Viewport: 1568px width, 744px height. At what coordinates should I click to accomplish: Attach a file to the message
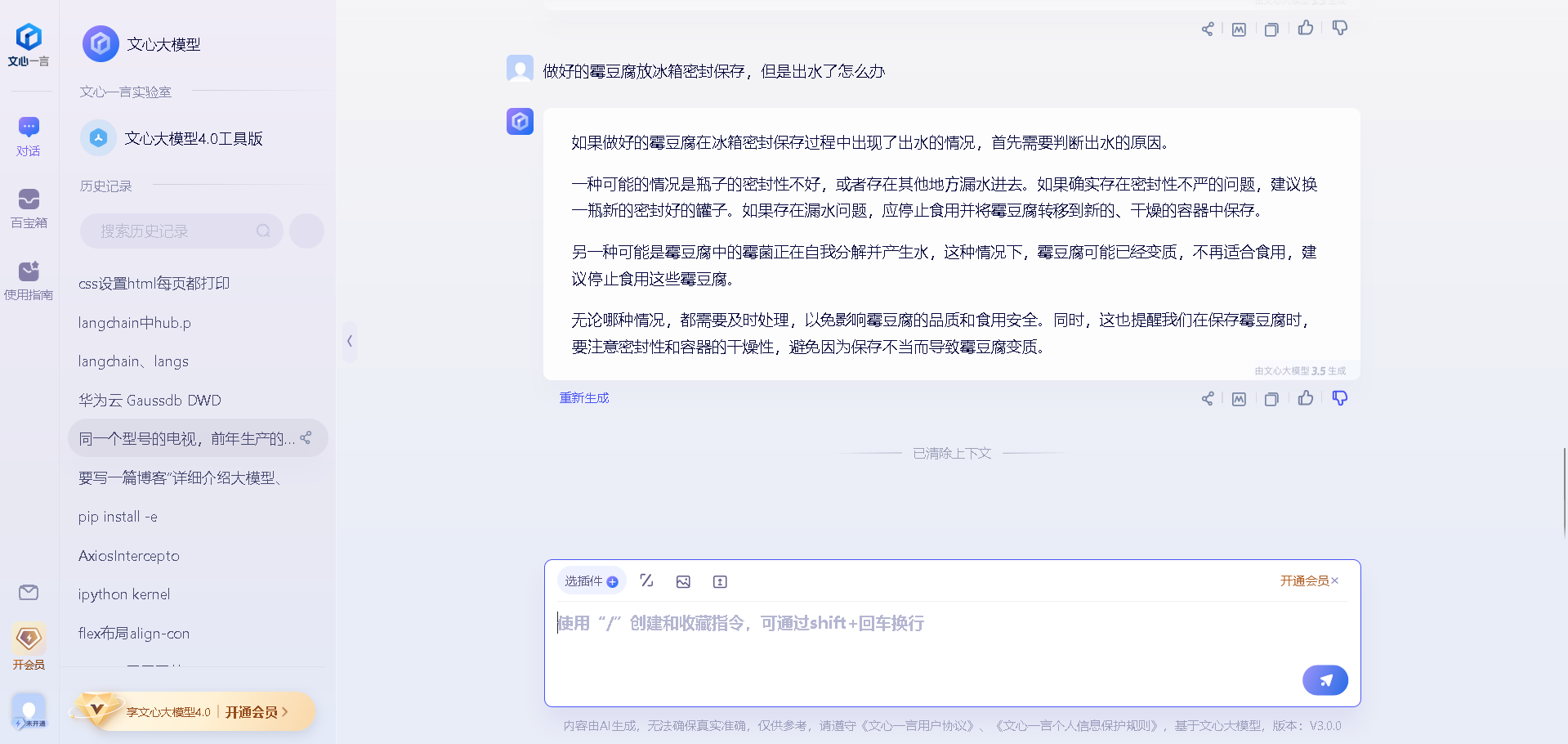[x=720, y=581]
